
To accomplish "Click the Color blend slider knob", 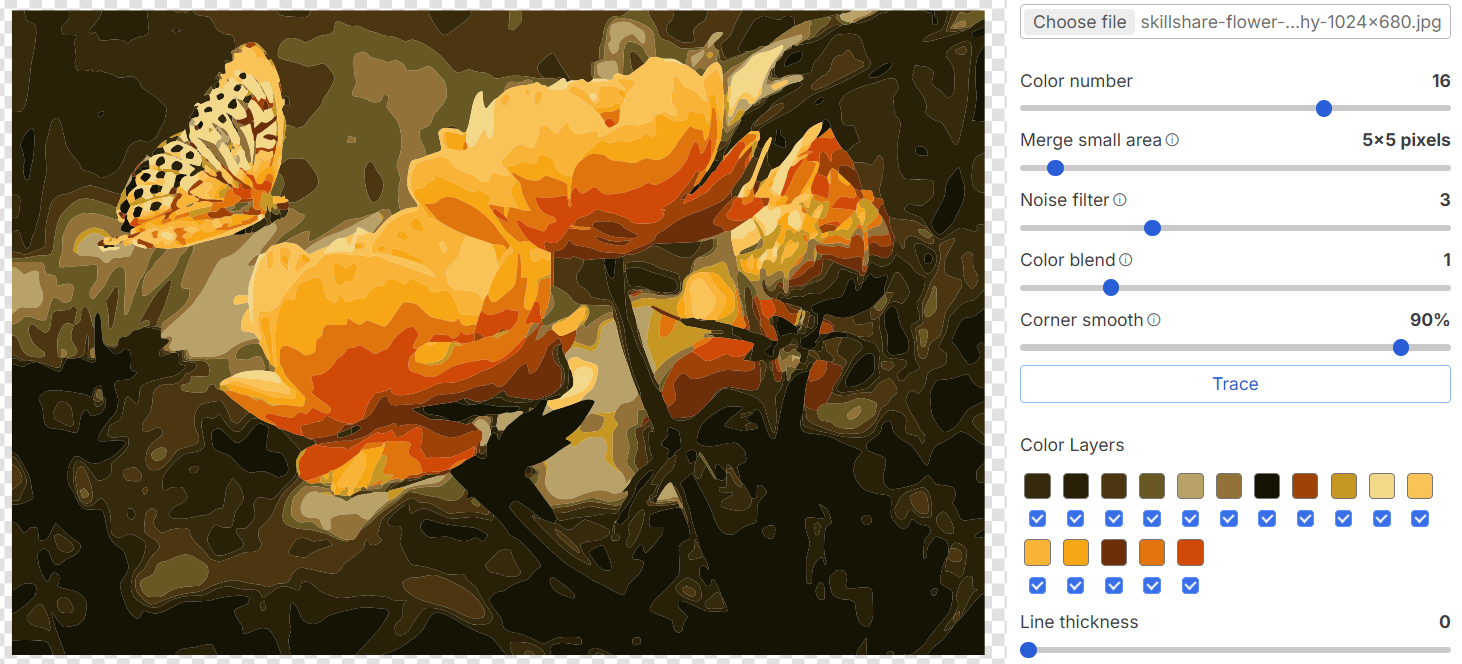I will [1110, 288].
